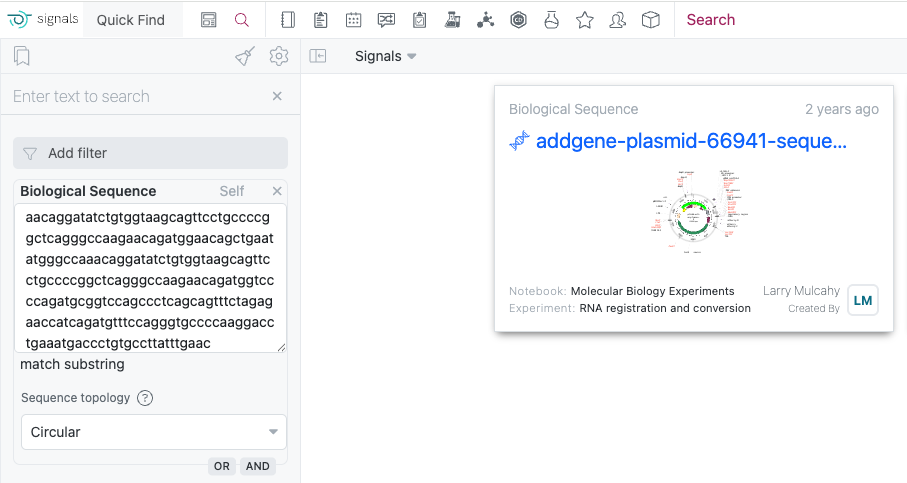This screenshot has width=907, height=483.
Task: Open saved searches bookmark icon
Action: [21, 57]
